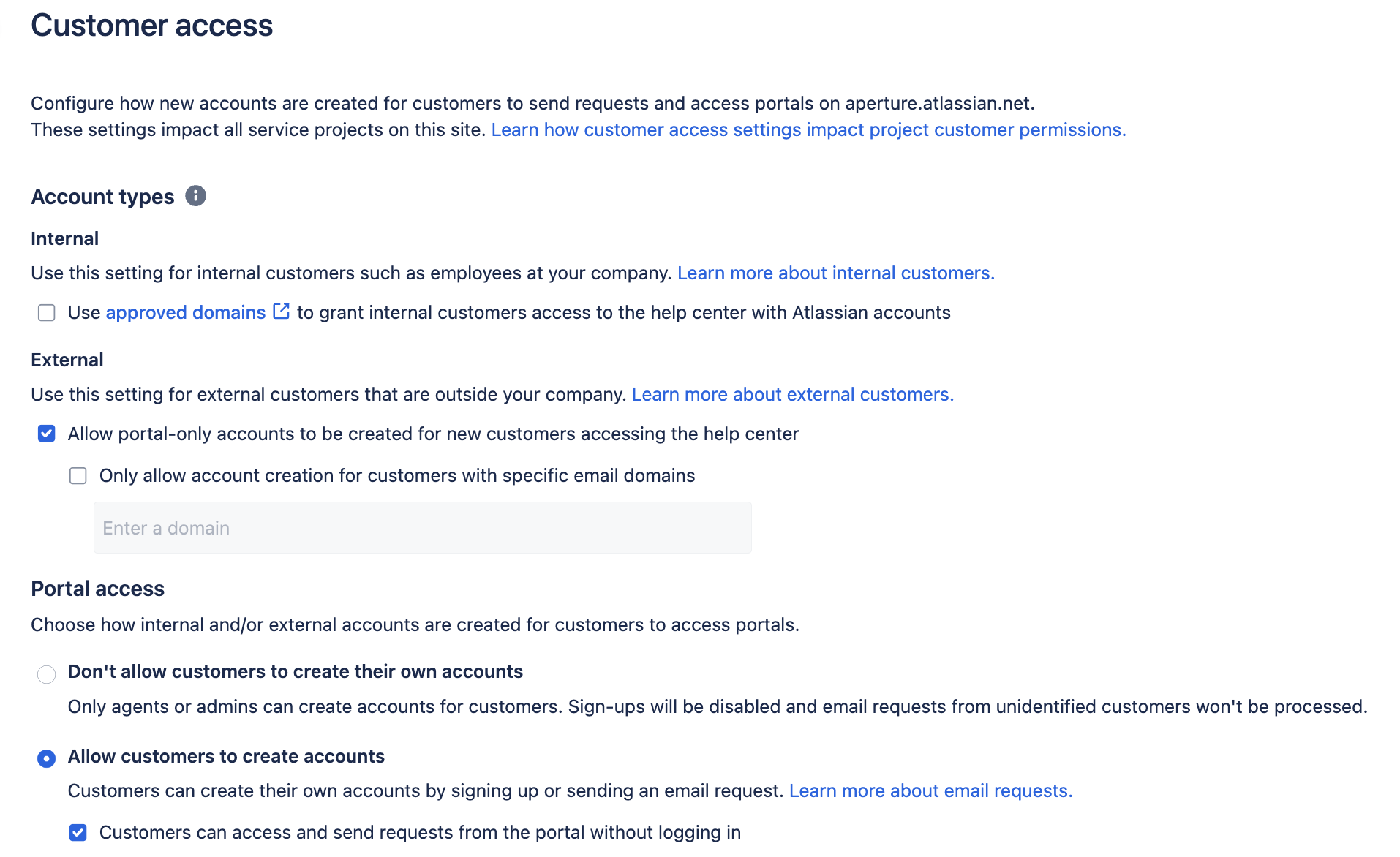This screenshot has height=857, width=1400.
Task: Enable account creation for specific email domains
Action: coord(78,476)
